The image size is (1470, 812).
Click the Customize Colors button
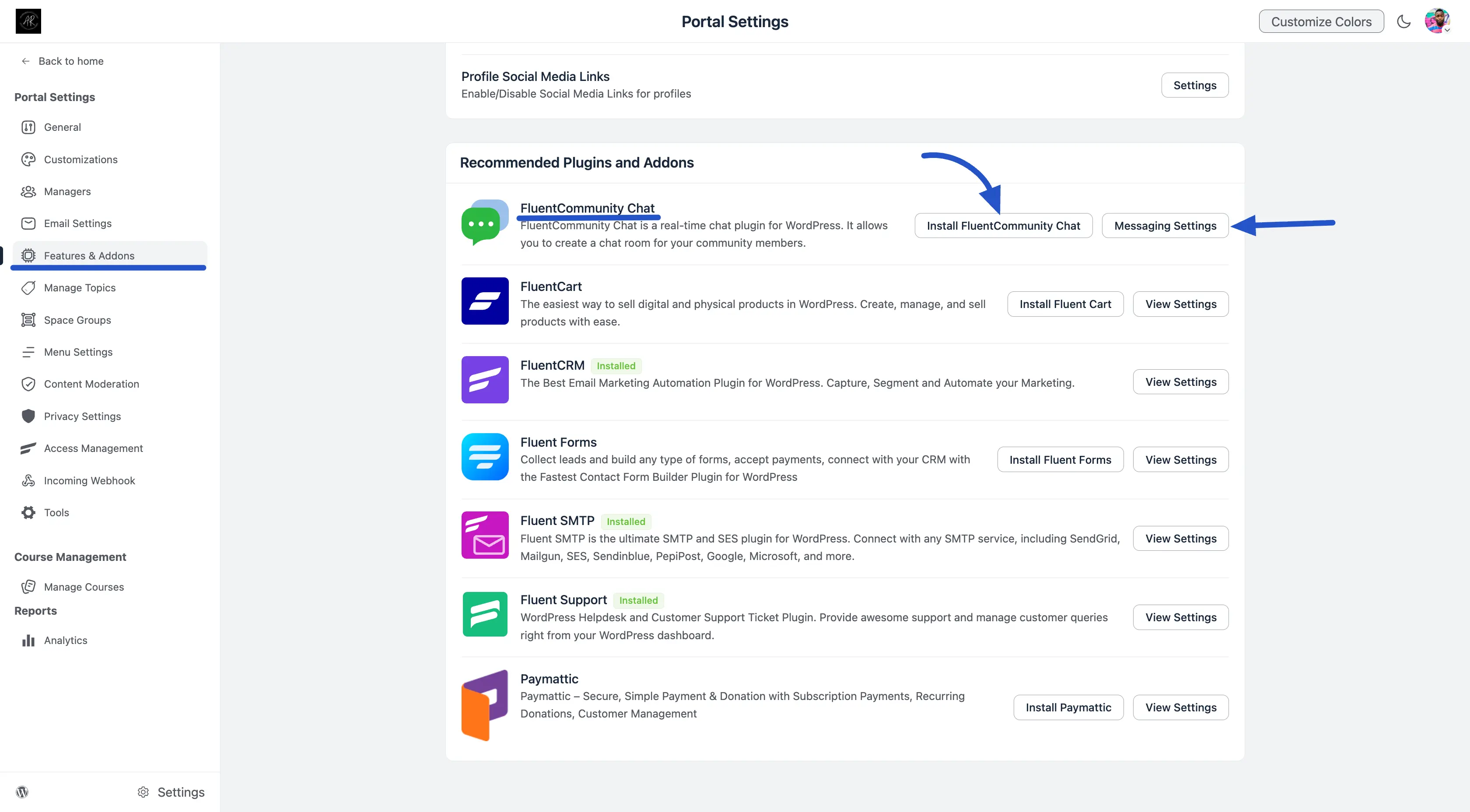1321,21
